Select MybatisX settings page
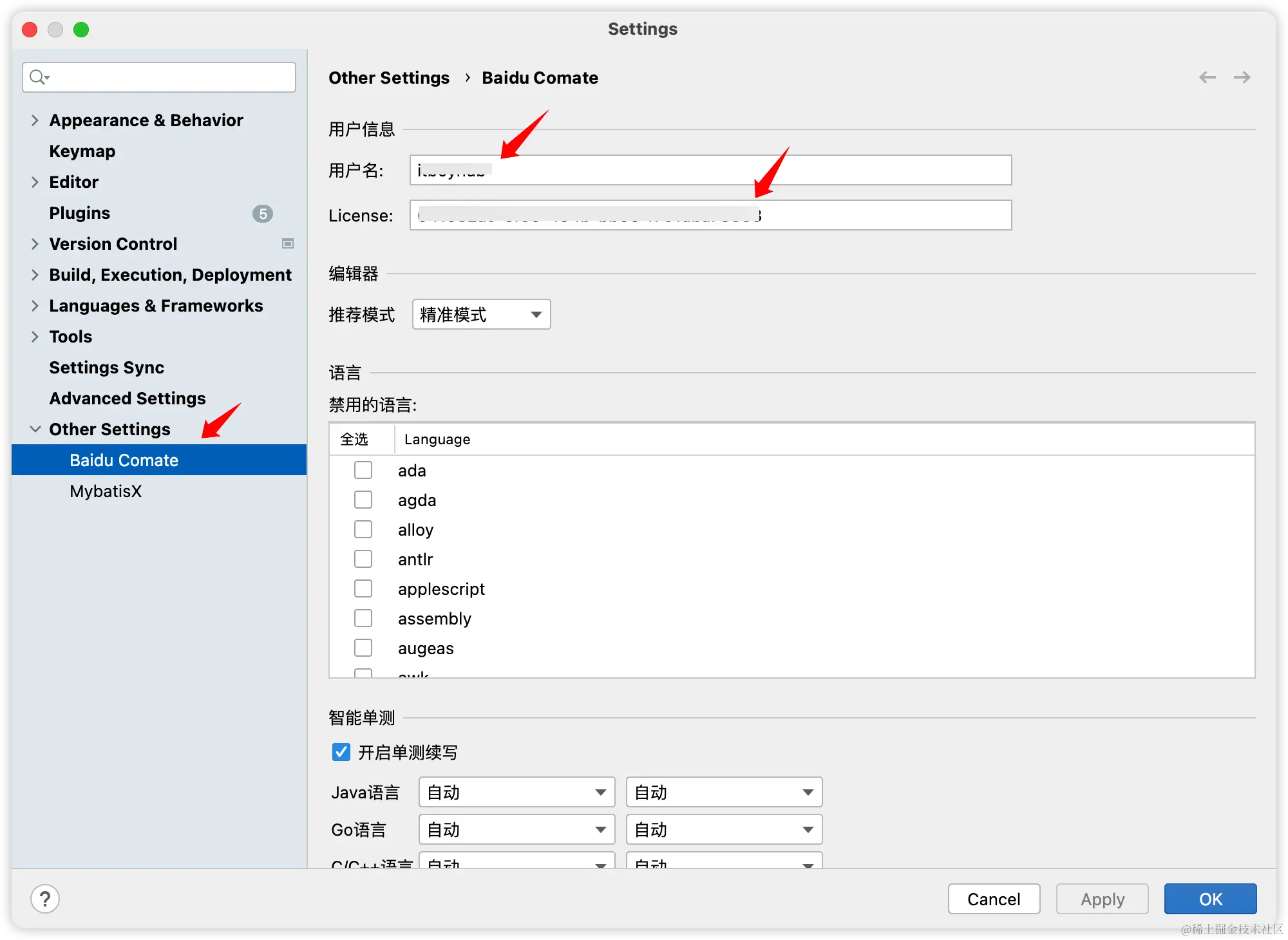The width and height of the screenshot is (1288, 940). [x=106, y=491]
